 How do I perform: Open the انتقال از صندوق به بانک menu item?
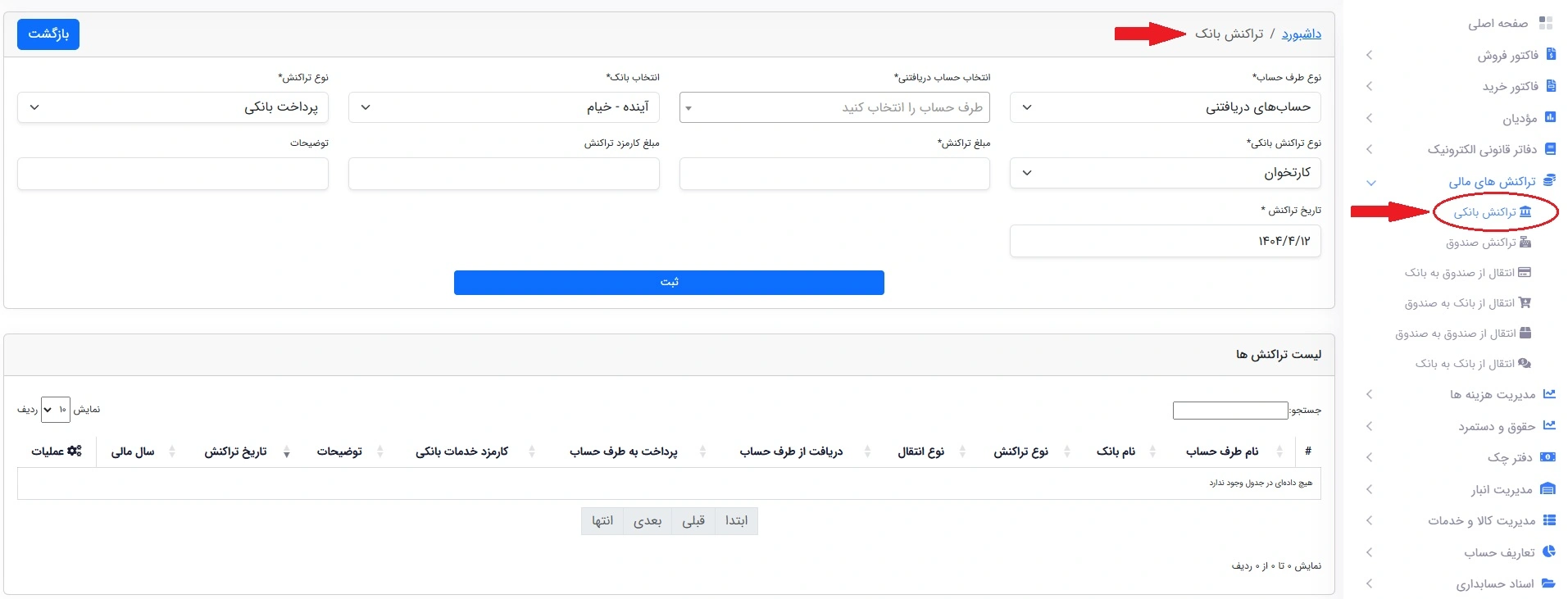click(x=1467, y=273)
